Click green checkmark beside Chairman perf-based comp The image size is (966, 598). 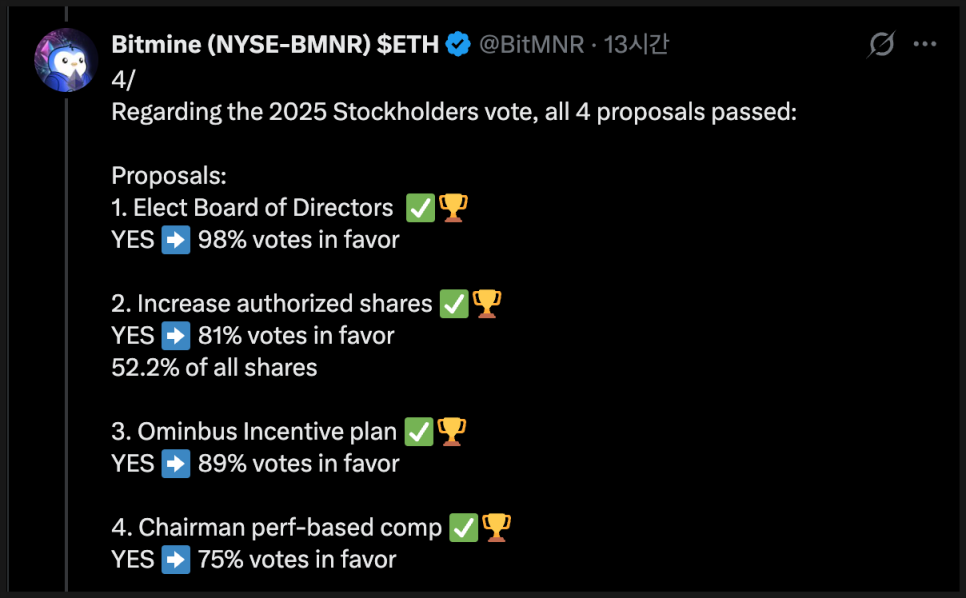click(464, 527)
